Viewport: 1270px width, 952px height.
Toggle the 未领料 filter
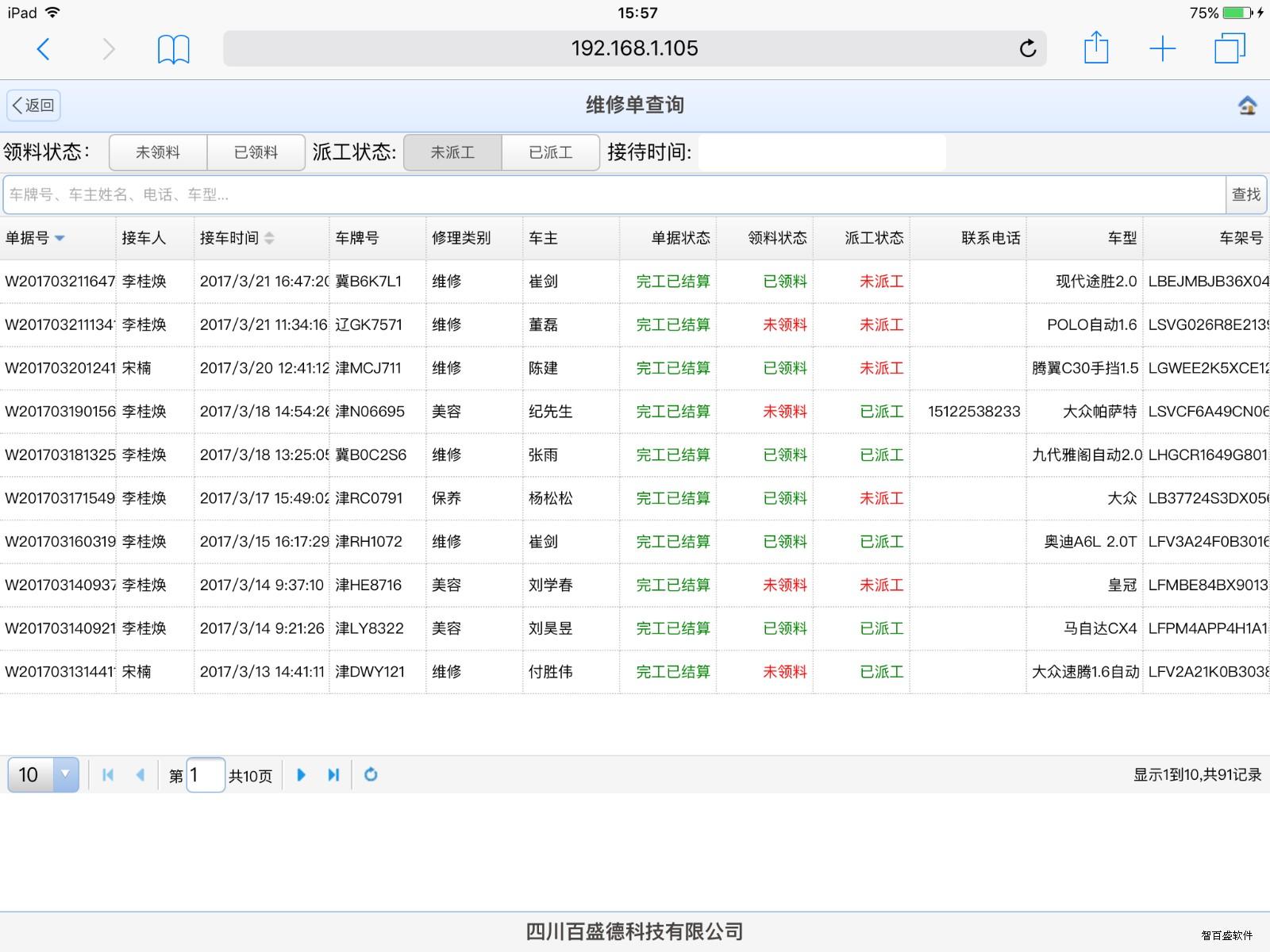pyautogui.click(x=158, y=152)
